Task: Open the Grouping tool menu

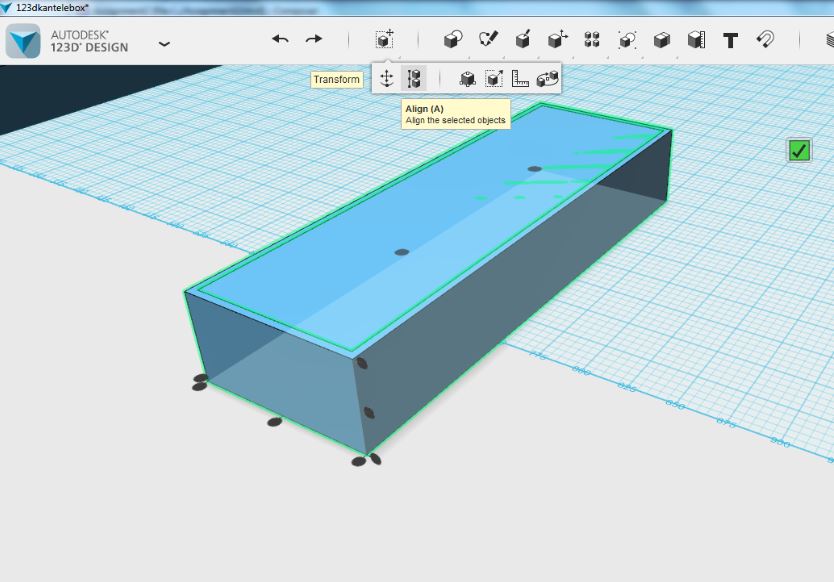Action: pyautogui.click(x=628, y=40)
